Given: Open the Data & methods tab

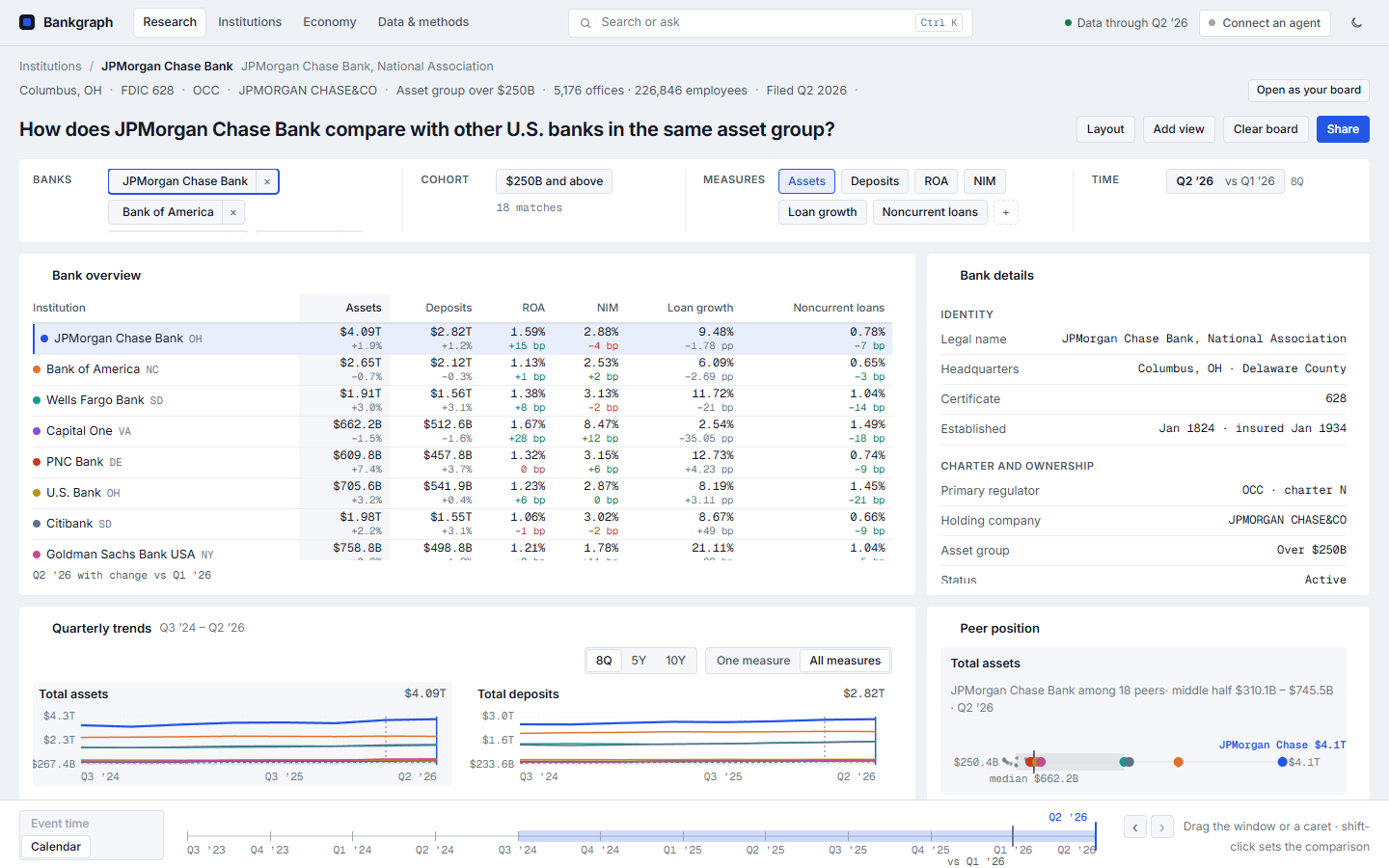Looking at the screenshot, I should (423, 22).
